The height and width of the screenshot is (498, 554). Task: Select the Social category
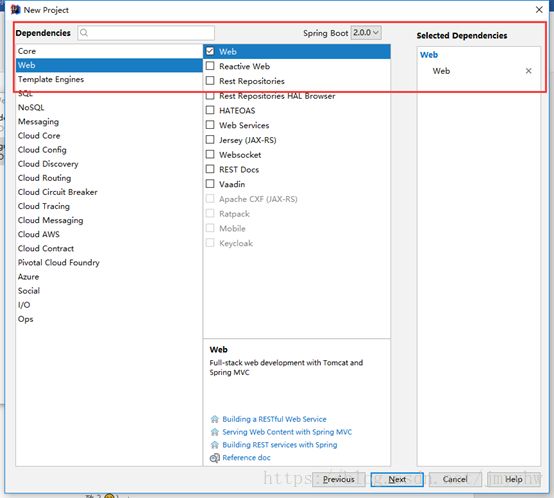(x=109, y=291)
